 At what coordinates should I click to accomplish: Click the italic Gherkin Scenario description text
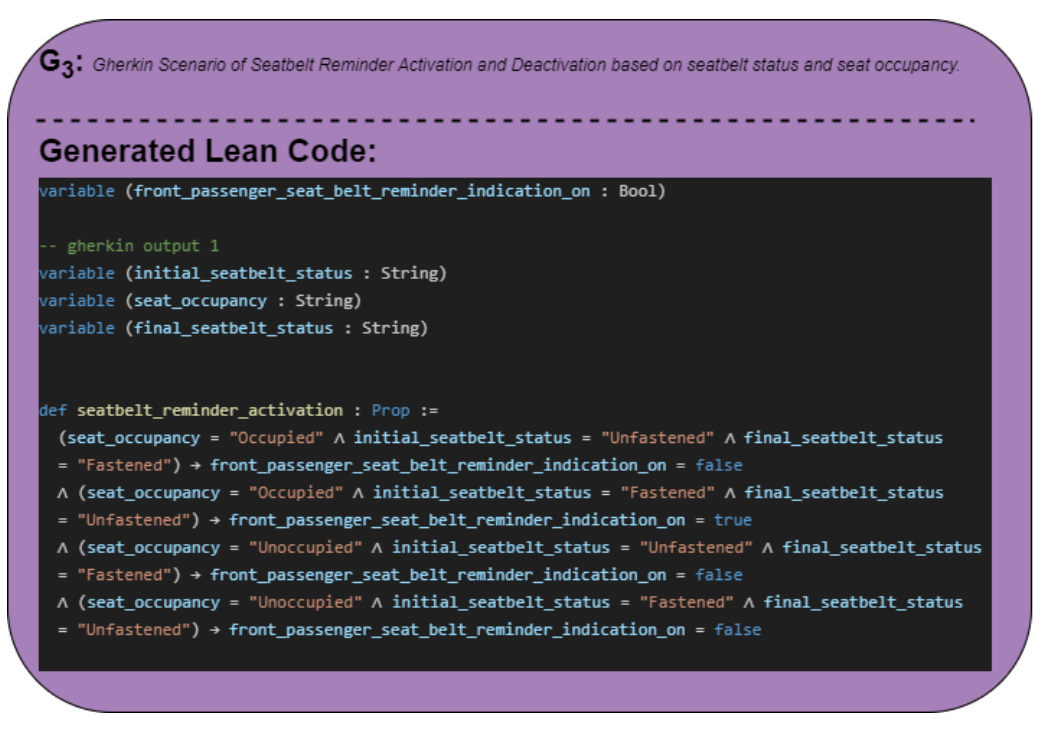tap(526, 66)
